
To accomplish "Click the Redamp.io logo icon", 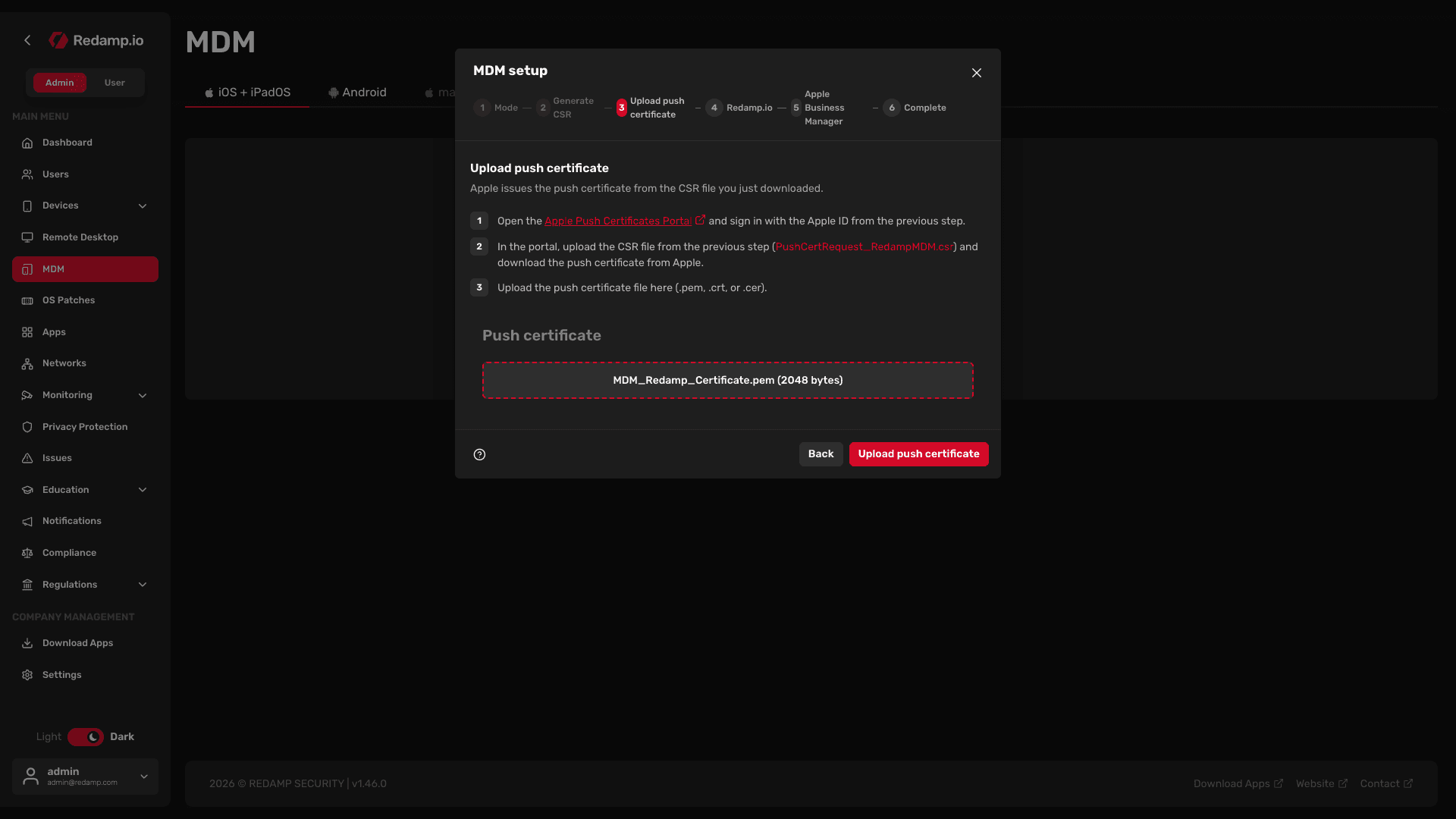I will pos(58,40).
